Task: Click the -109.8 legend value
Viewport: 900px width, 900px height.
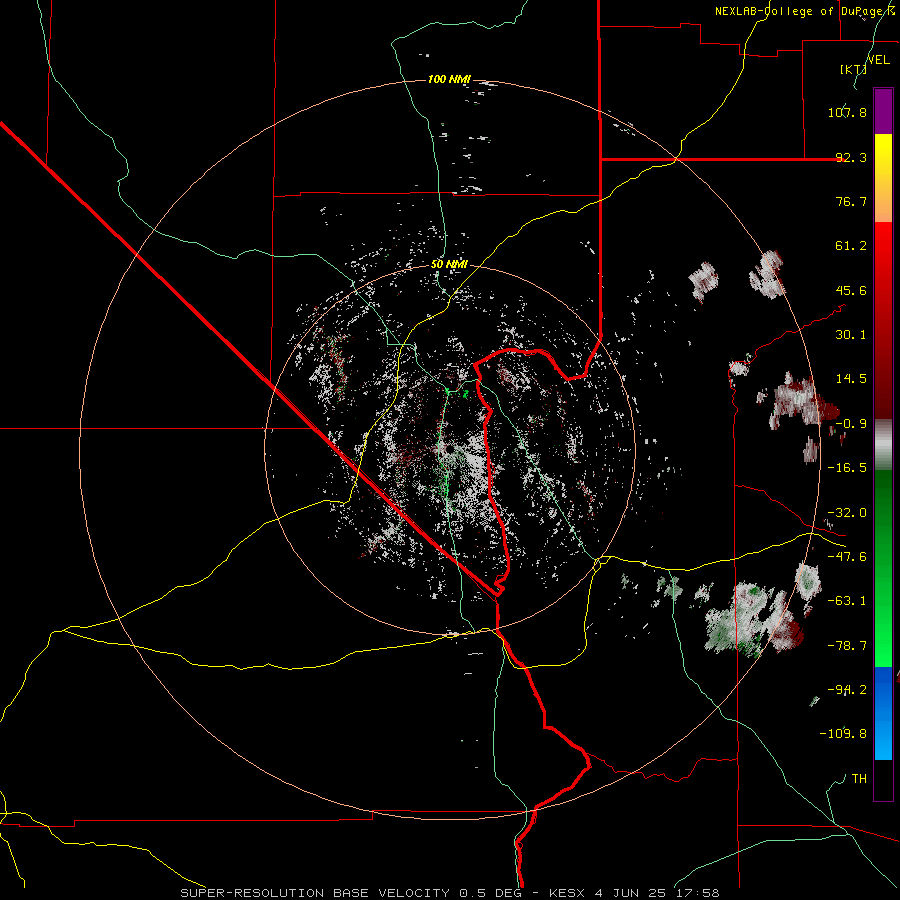Action: coord(844,734)
